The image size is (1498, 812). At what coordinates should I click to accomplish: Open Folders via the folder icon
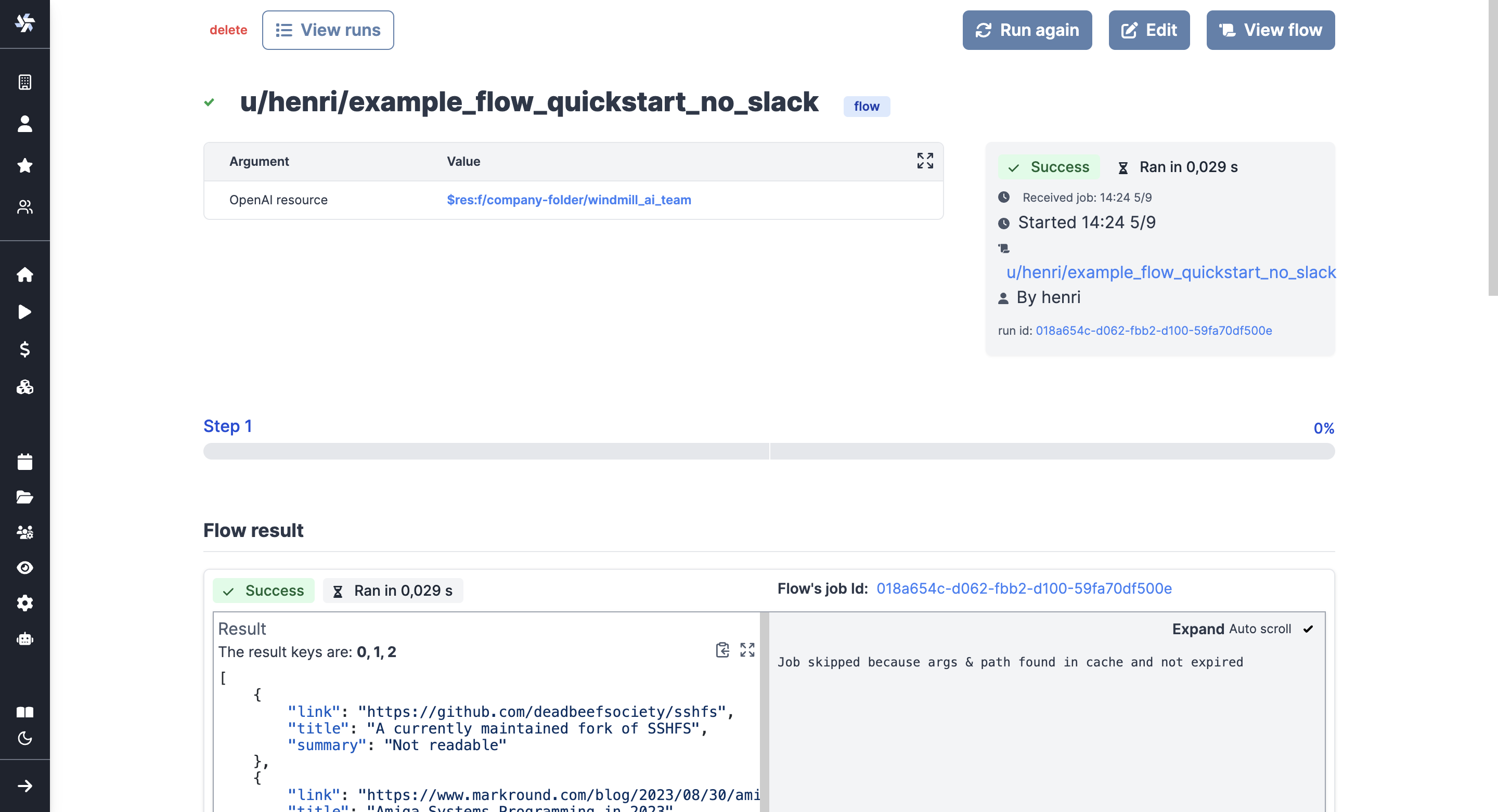24,497
